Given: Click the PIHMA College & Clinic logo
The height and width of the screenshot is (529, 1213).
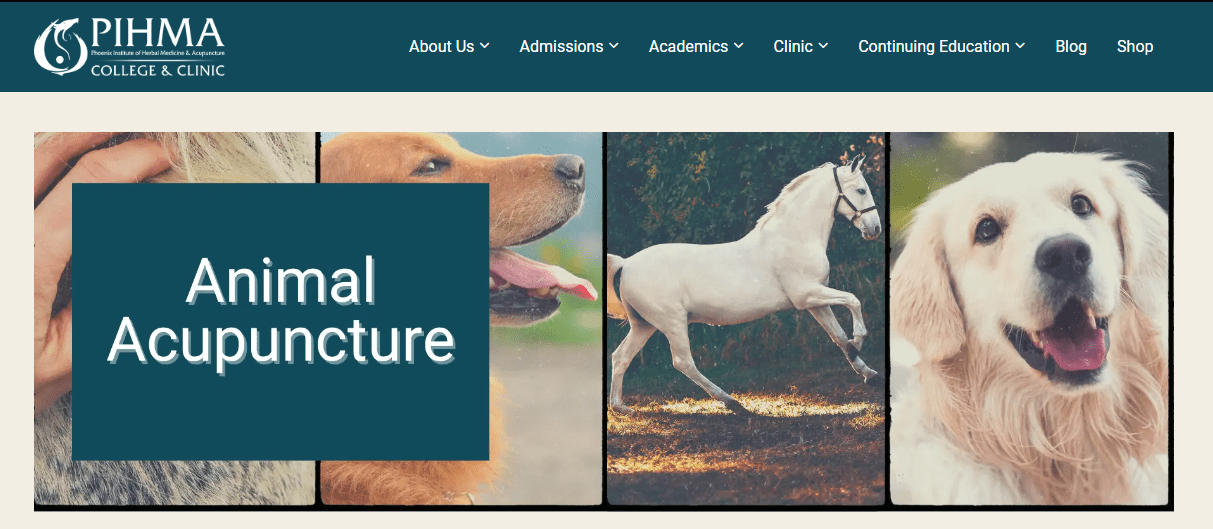Looking at the screenshot, I should click(x=130, y=46).
